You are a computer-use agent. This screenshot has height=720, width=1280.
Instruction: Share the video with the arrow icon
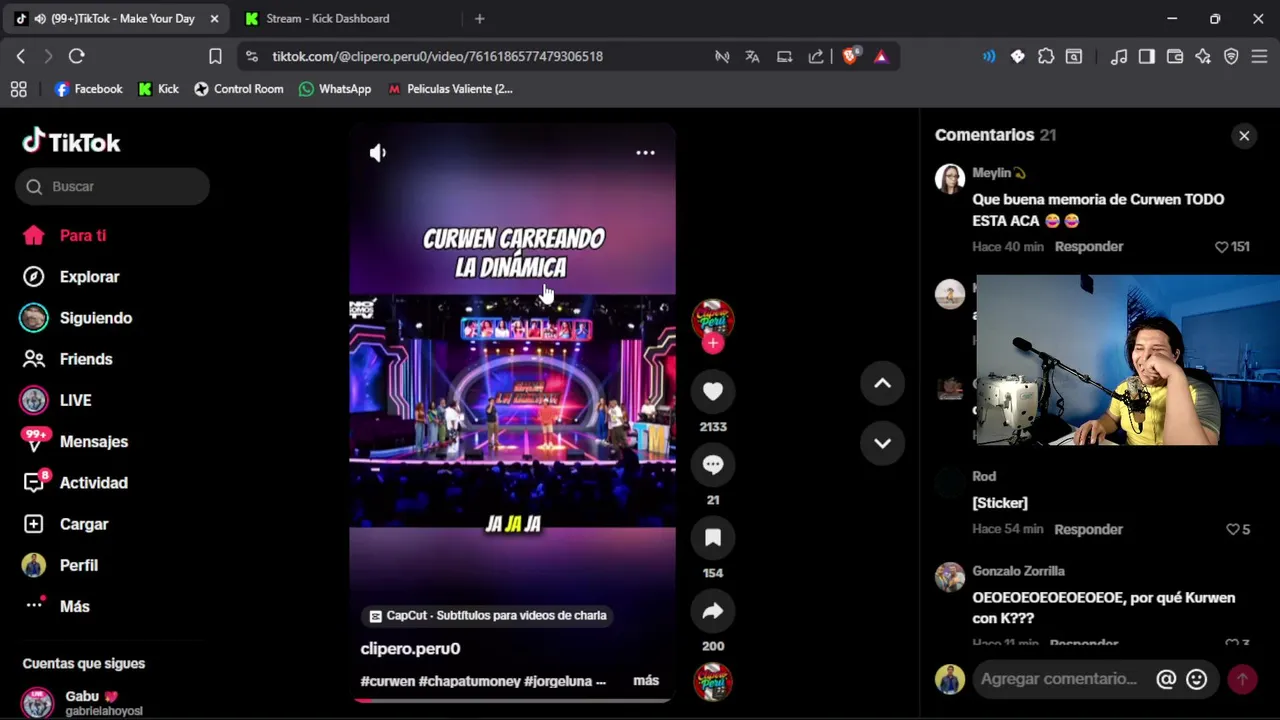point(713,610)
